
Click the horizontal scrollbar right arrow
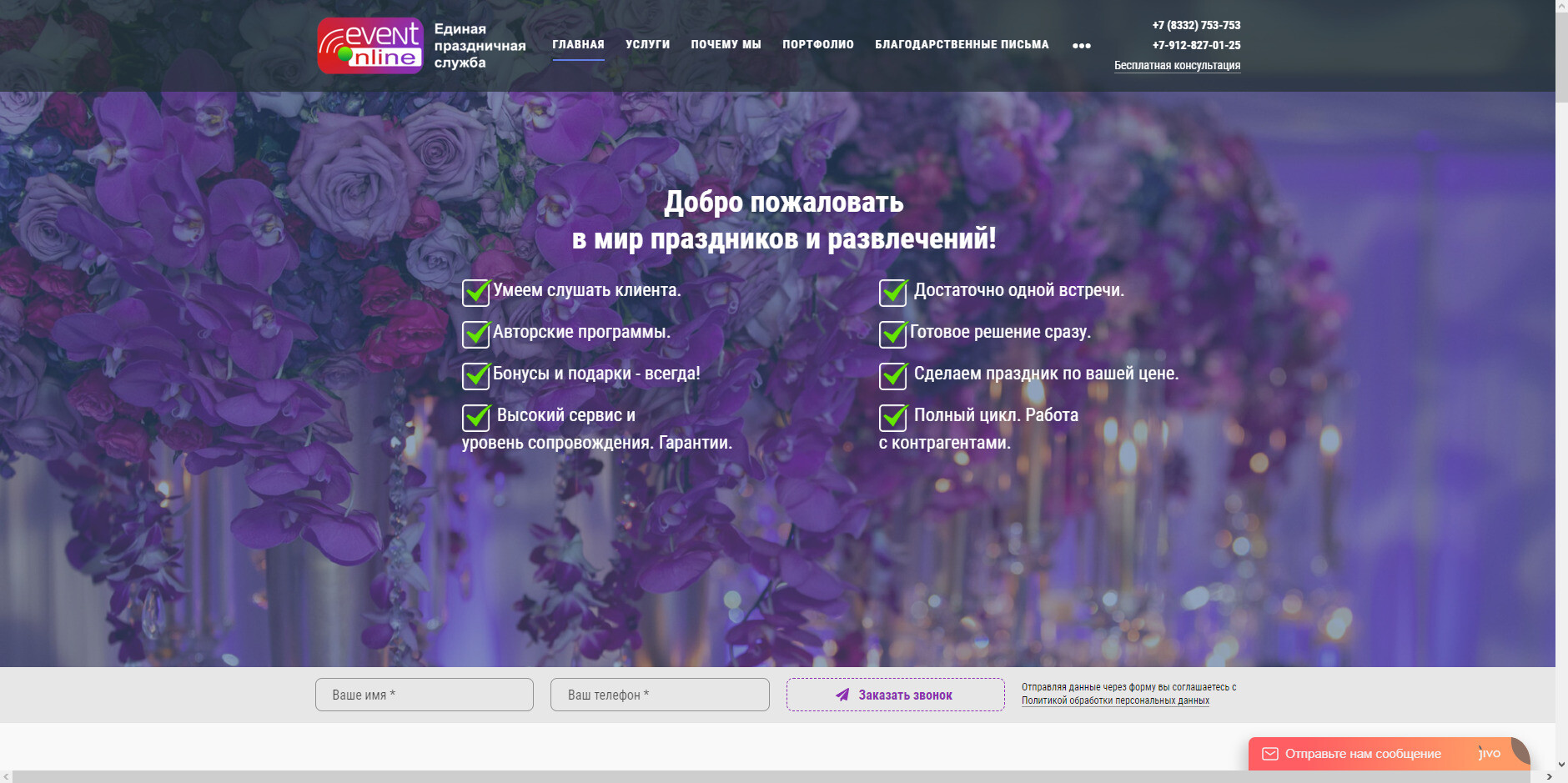click(x=1549, y=776)
